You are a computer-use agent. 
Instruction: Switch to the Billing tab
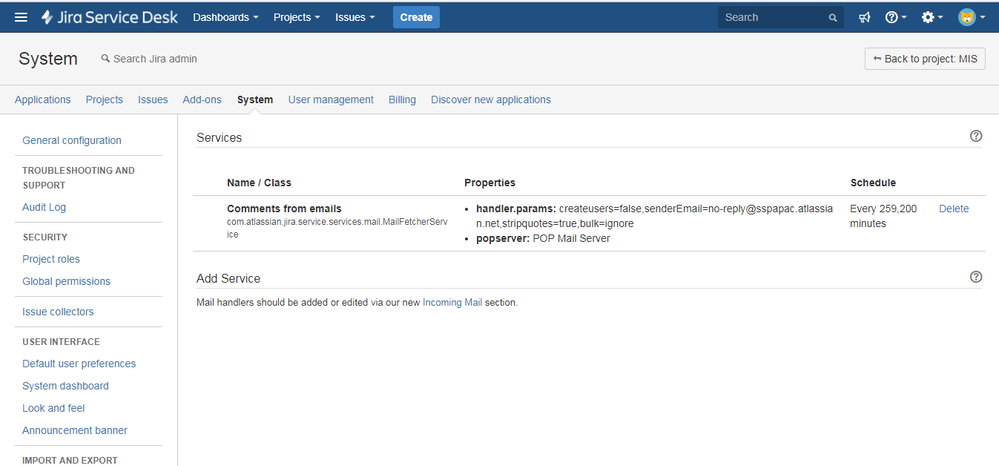(402, 99)
